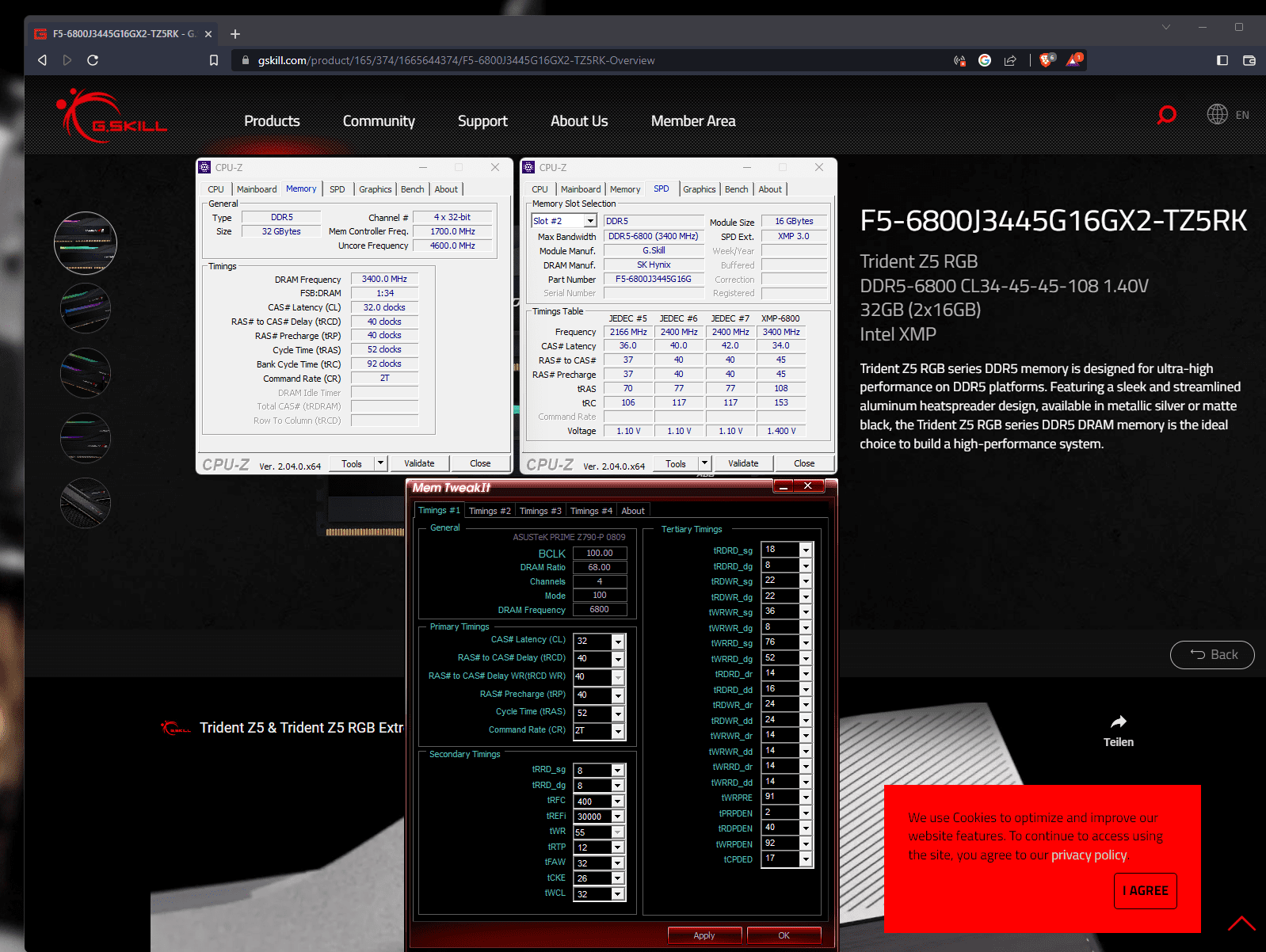Expand RAS# Precharge (tRP) dropdown

(x=618, y=695)
